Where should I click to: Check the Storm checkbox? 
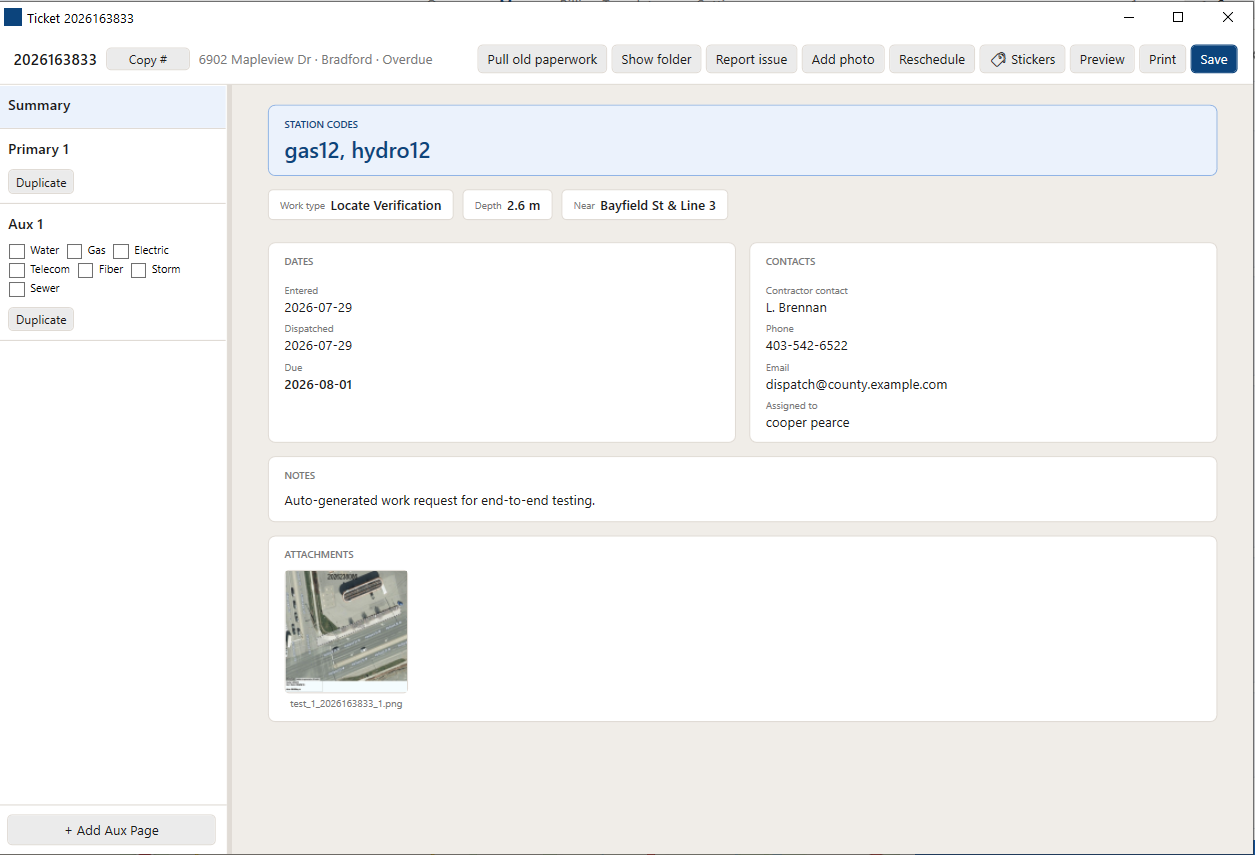[139, 270]
